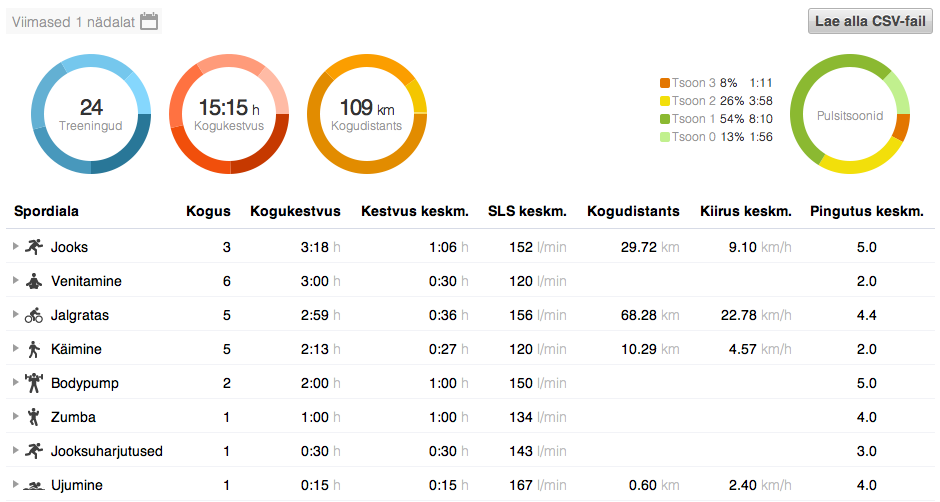The width and height of the screenshot is (940, 502).
Task: Click the cycling icon for Jalgratas
Action: pos(35,315)
